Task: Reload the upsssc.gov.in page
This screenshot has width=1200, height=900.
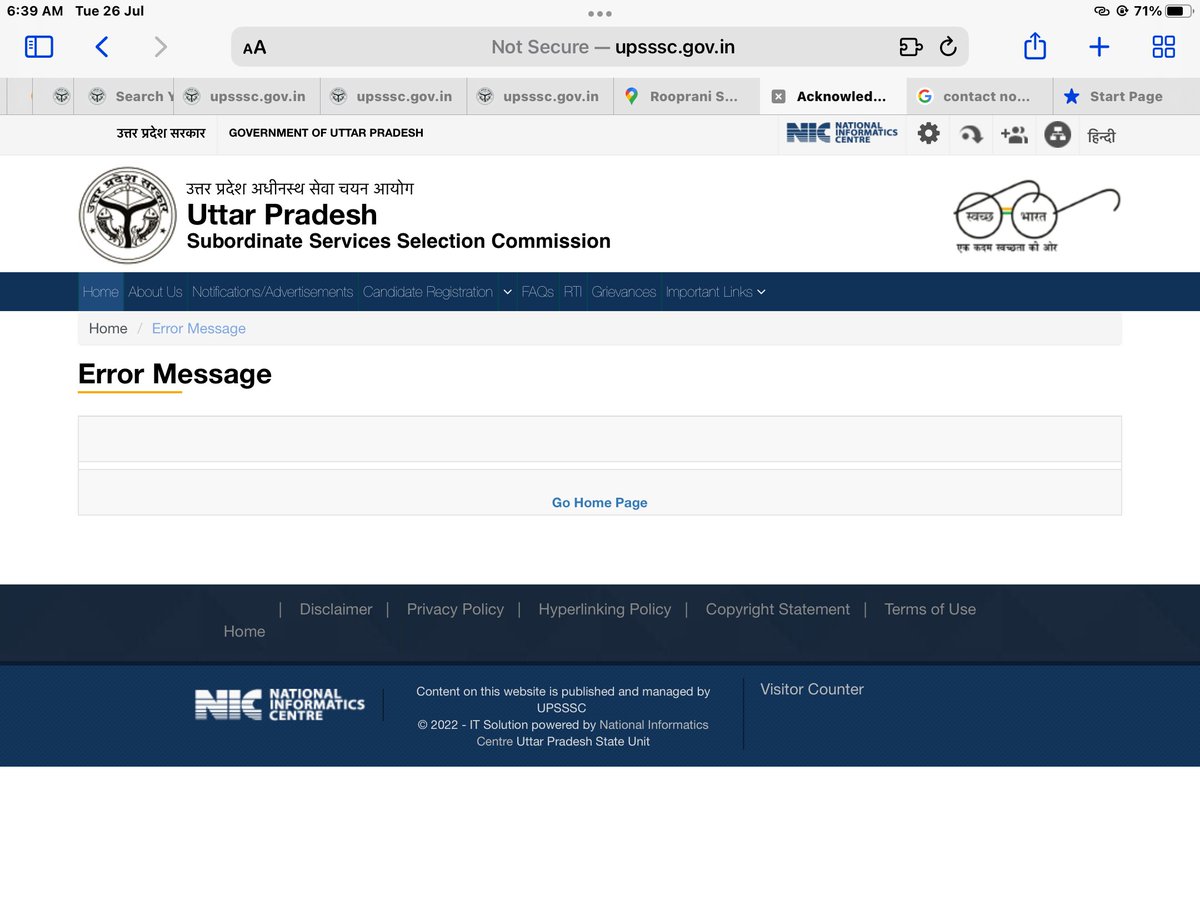Action: 948,47
